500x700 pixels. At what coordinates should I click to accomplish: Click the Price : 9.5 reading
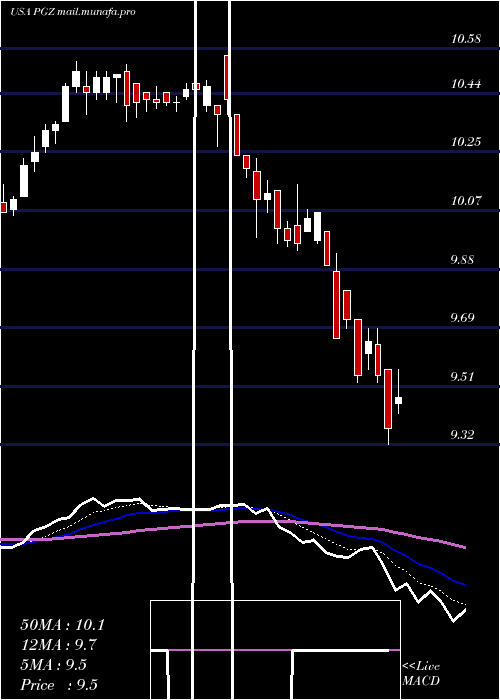click(59, 685)
